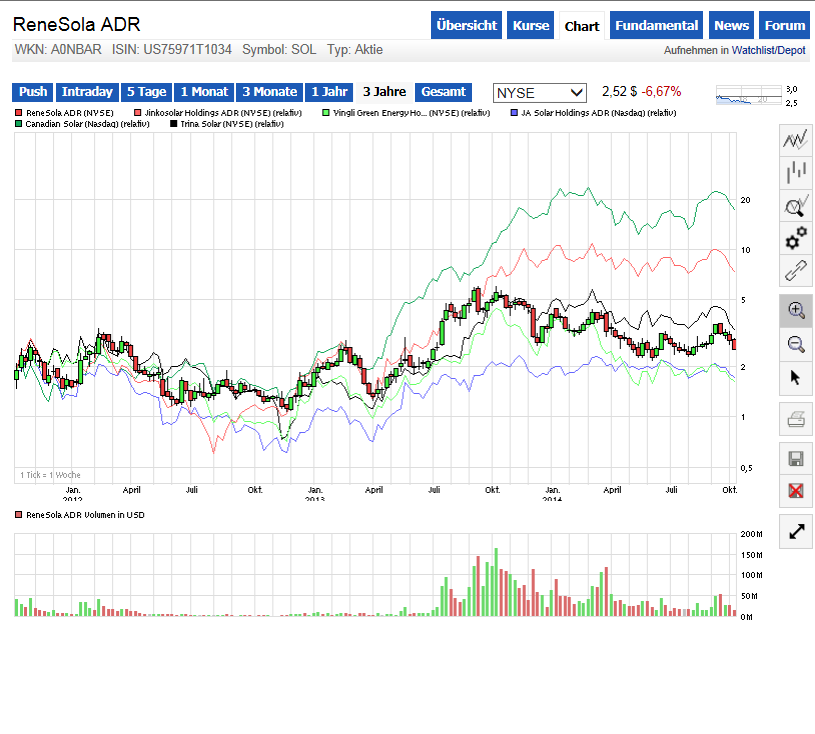Open chart analysis magnifier tool

point(796,206)
